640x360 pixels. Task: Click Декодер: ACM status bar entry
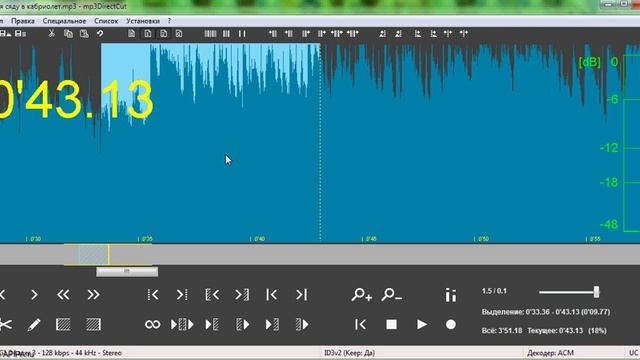(x=550, y=353)
